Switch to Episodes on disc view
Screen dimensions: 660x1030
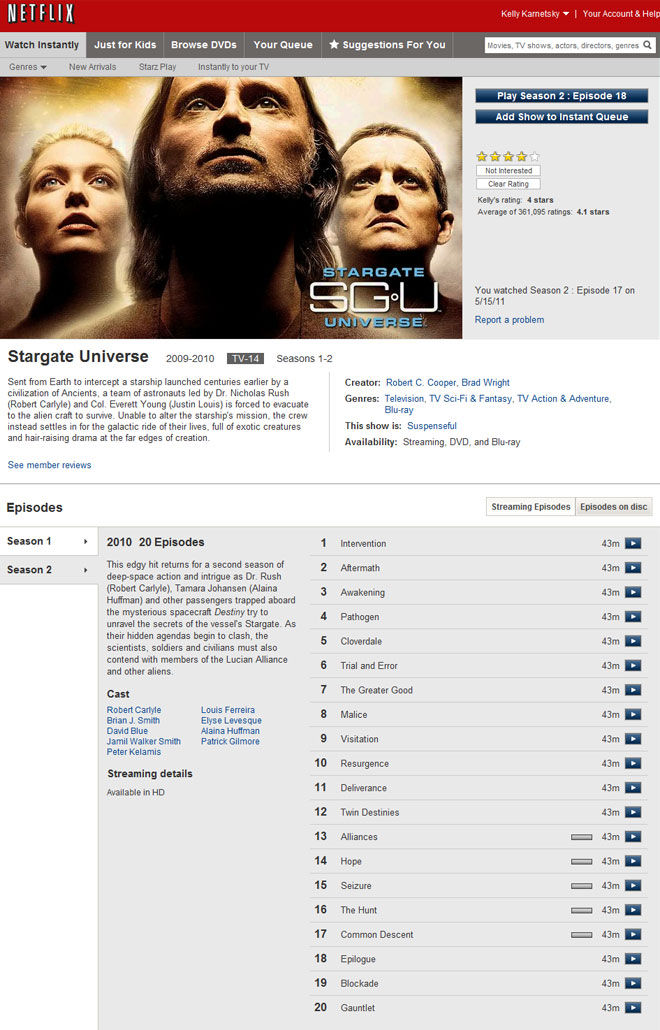click(x=613, y=506)
